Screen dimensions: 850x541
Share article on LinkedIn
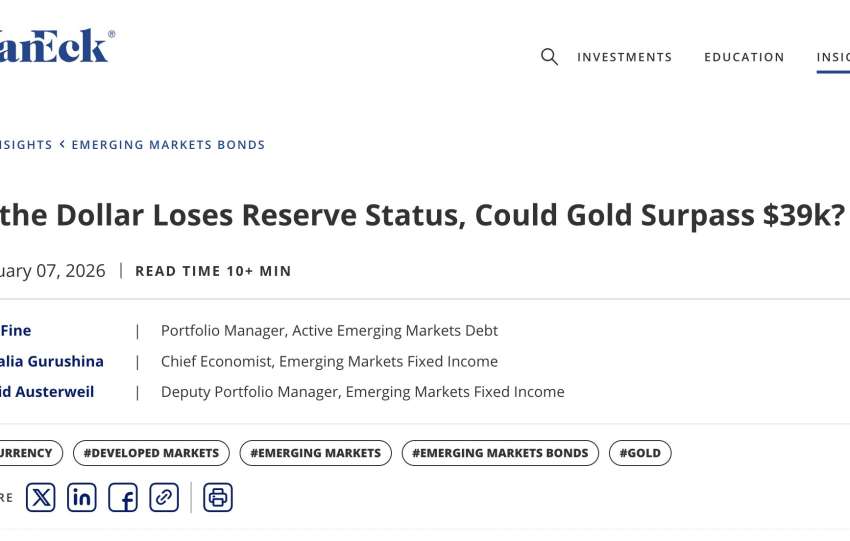[82, 497]
